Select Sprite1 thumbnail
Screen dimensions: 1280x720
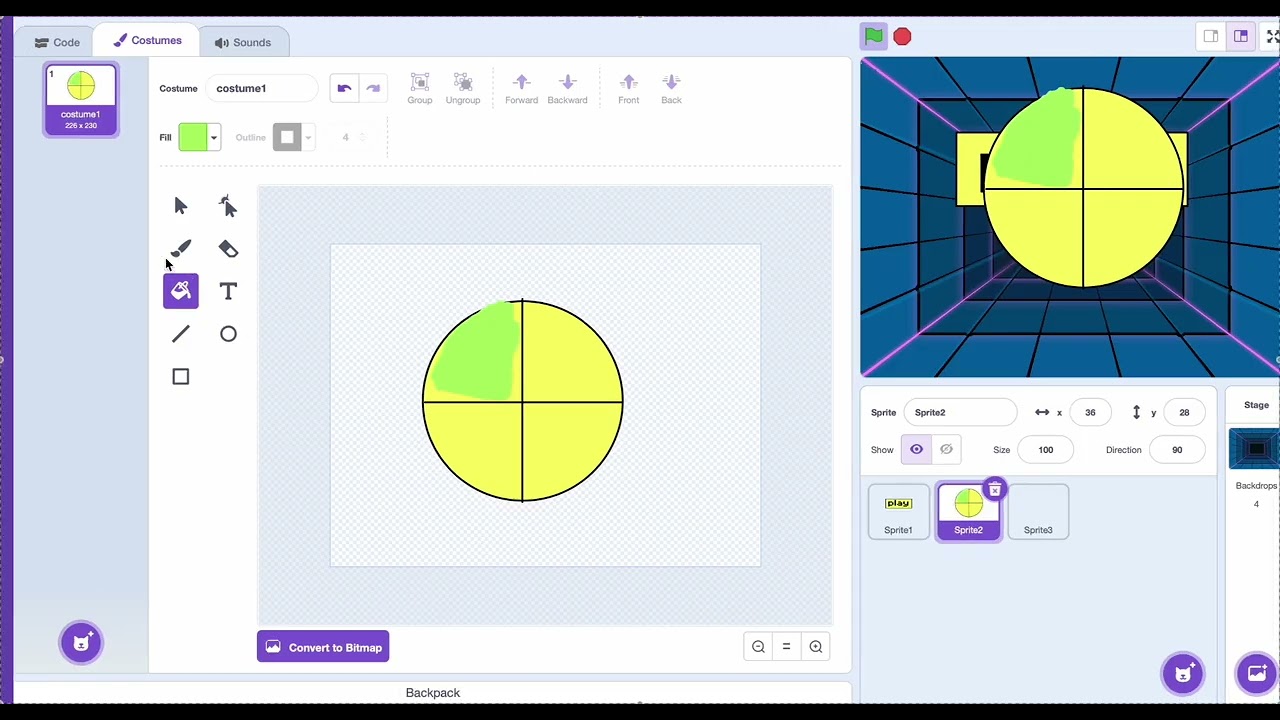[898, 512]
